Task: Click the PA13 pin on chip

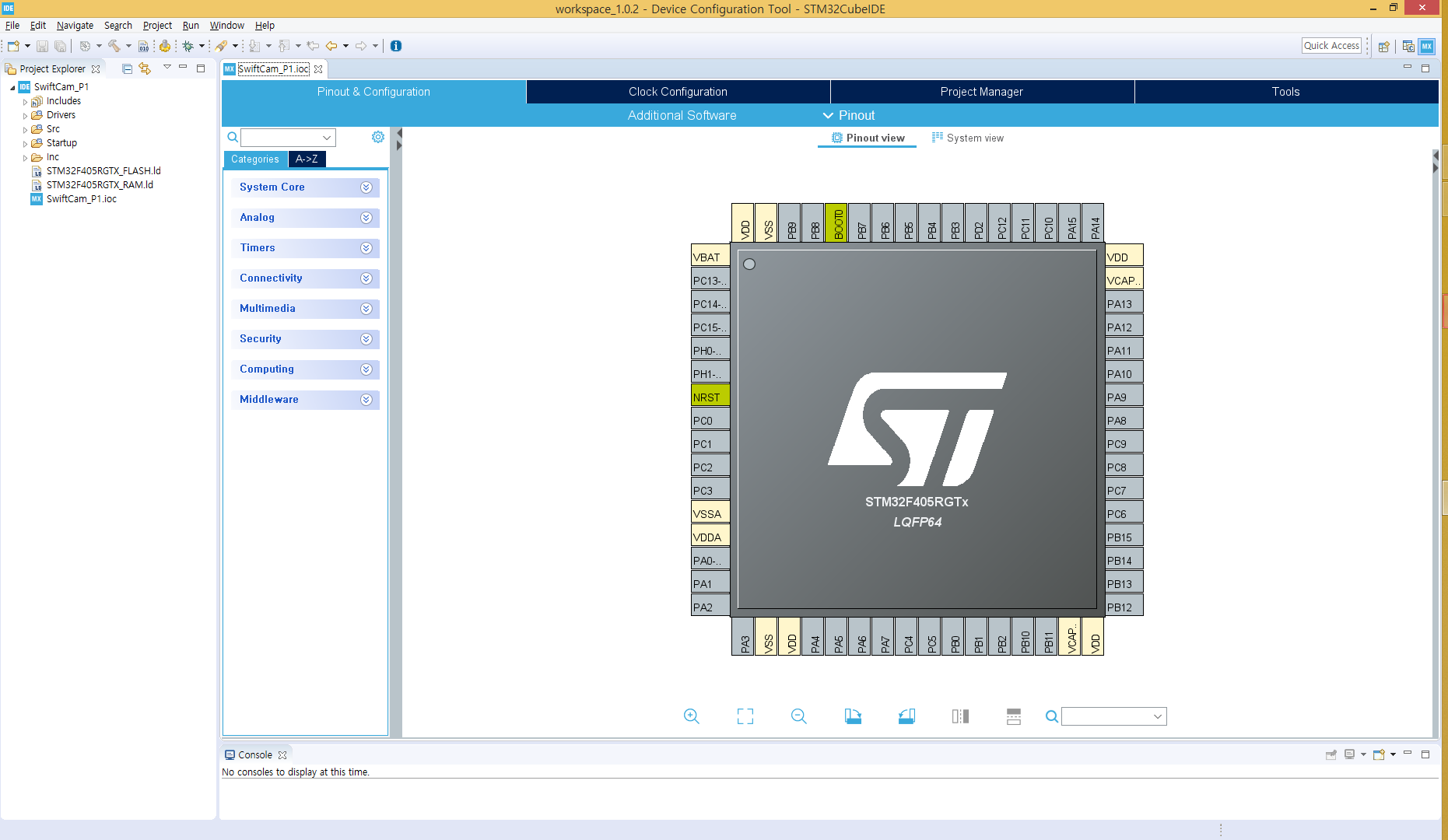Action: tap(1124, 303)
